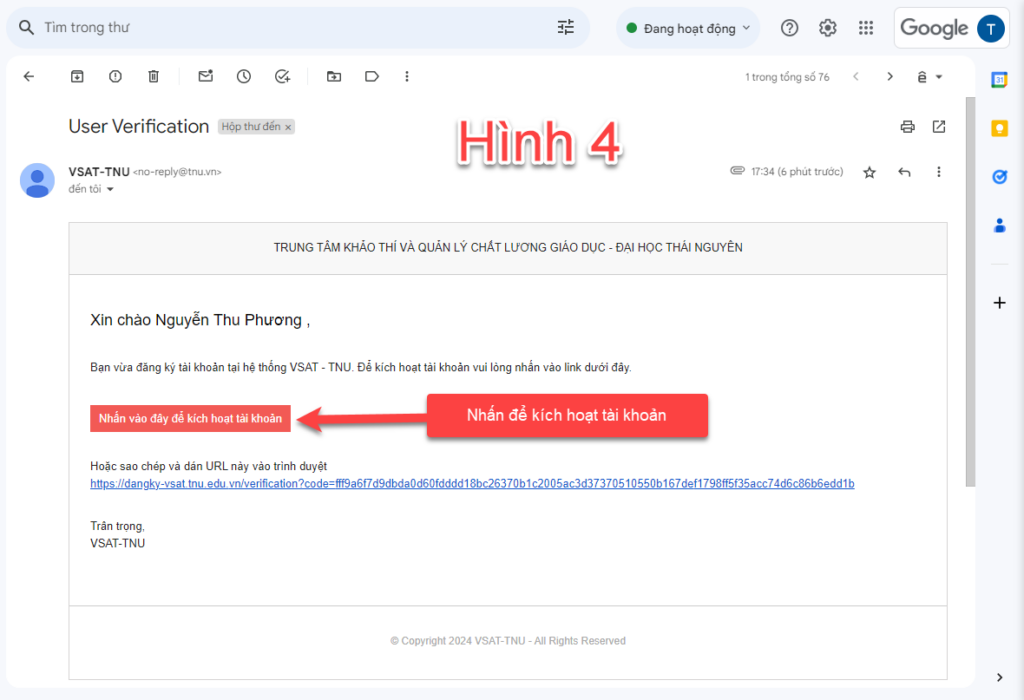Open the Move to folder icon
This screenshot has width=1024, height=700.
pyautogui.click(x=334, y=76)
